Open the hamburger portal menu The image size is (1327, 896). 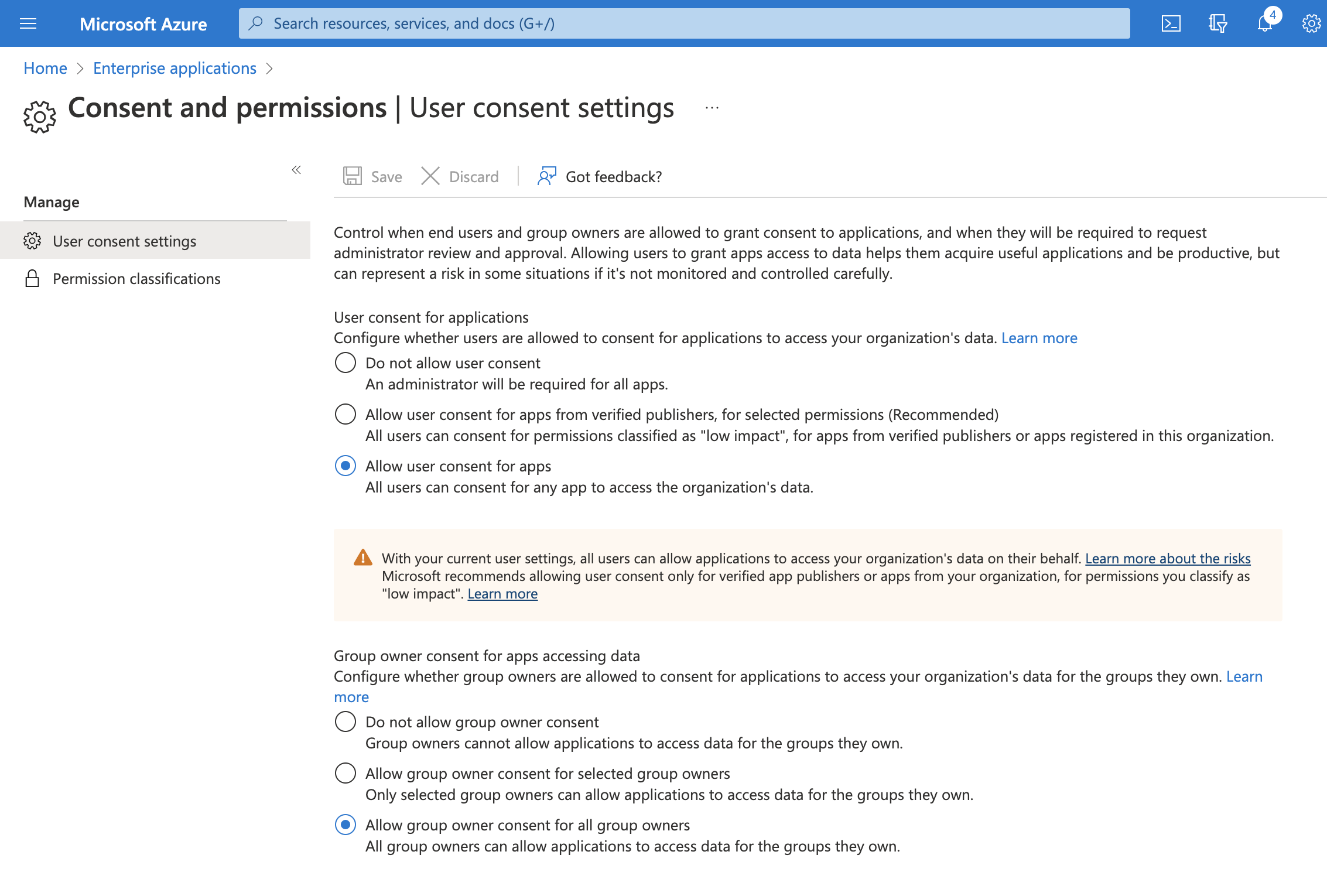pyautogui.click(x=28, y=23)
